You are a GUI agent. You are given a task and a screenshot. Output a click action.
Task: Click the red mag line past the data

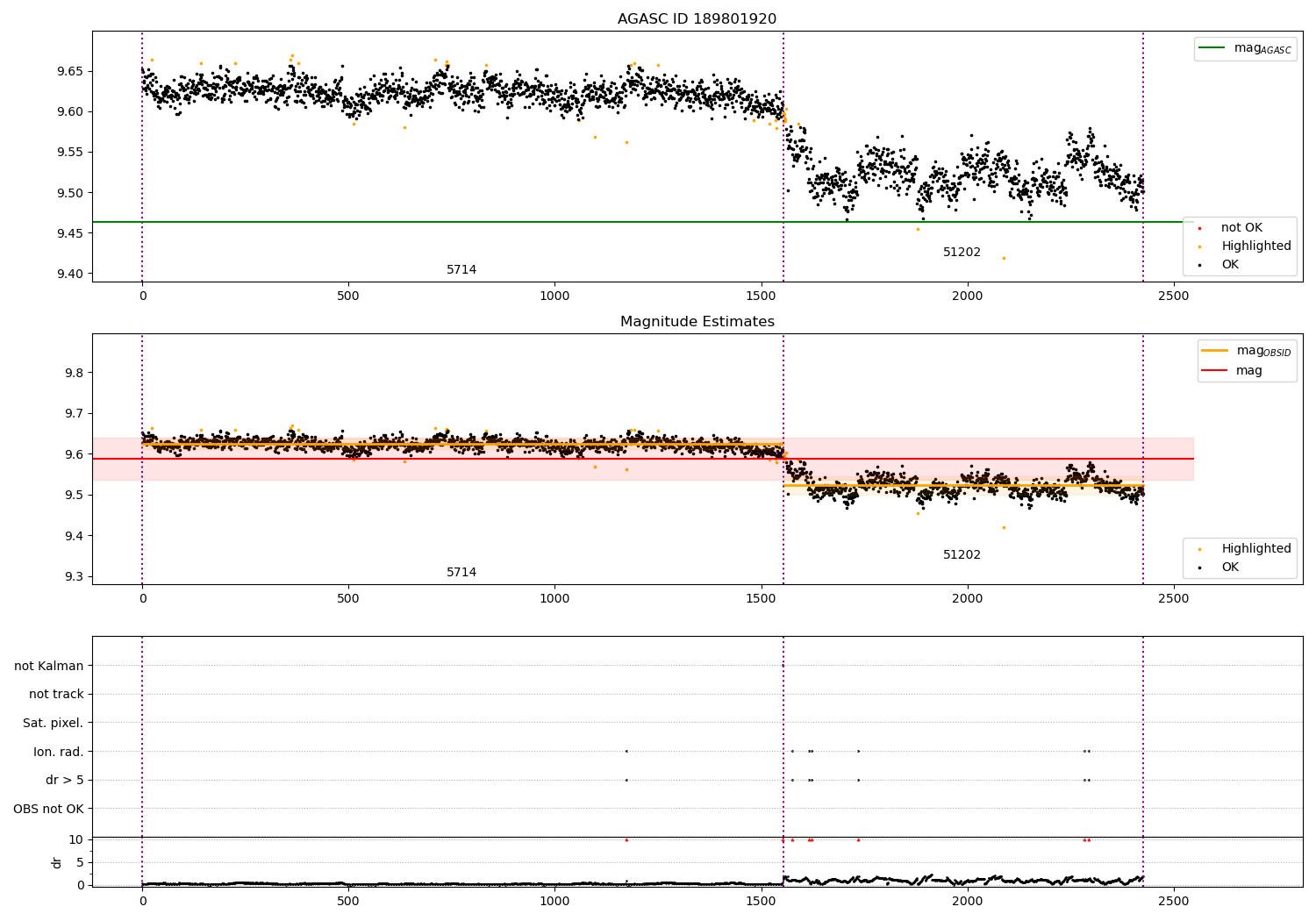pos(1169,459)
